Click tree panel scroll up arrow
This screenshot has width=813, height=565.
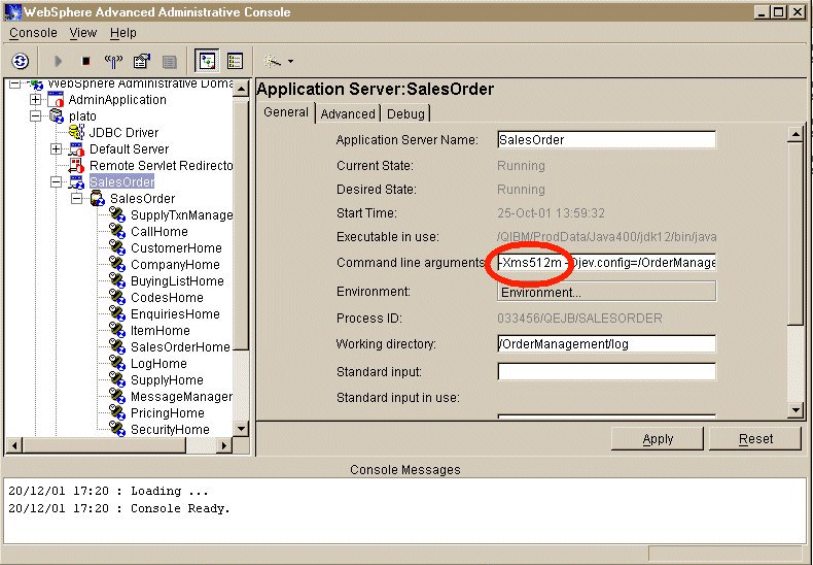241,89
